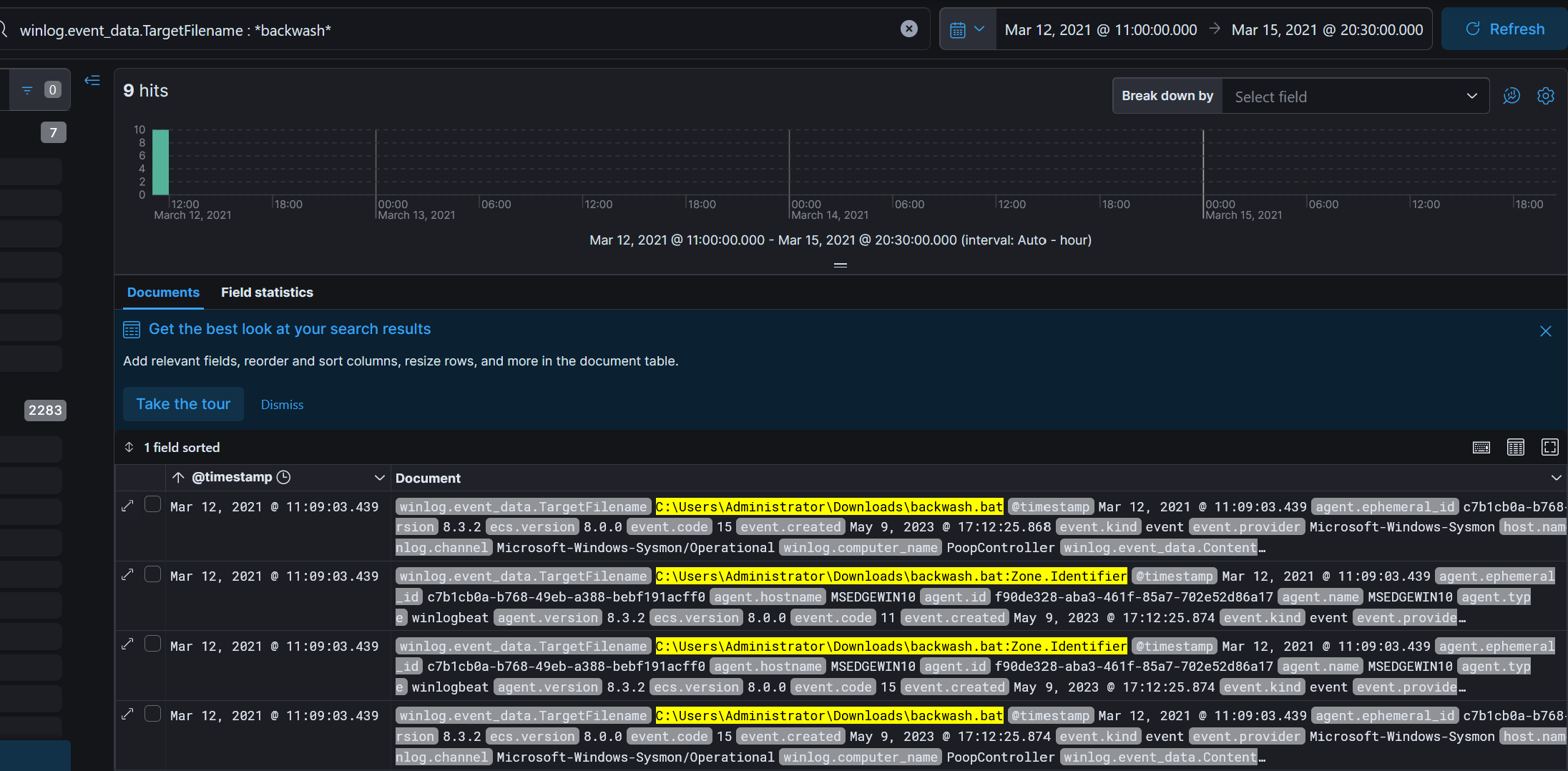Click the Refresh button
Image resolution: width=1568 pixels, height=771 pixels.
(x=1504, y=29)
